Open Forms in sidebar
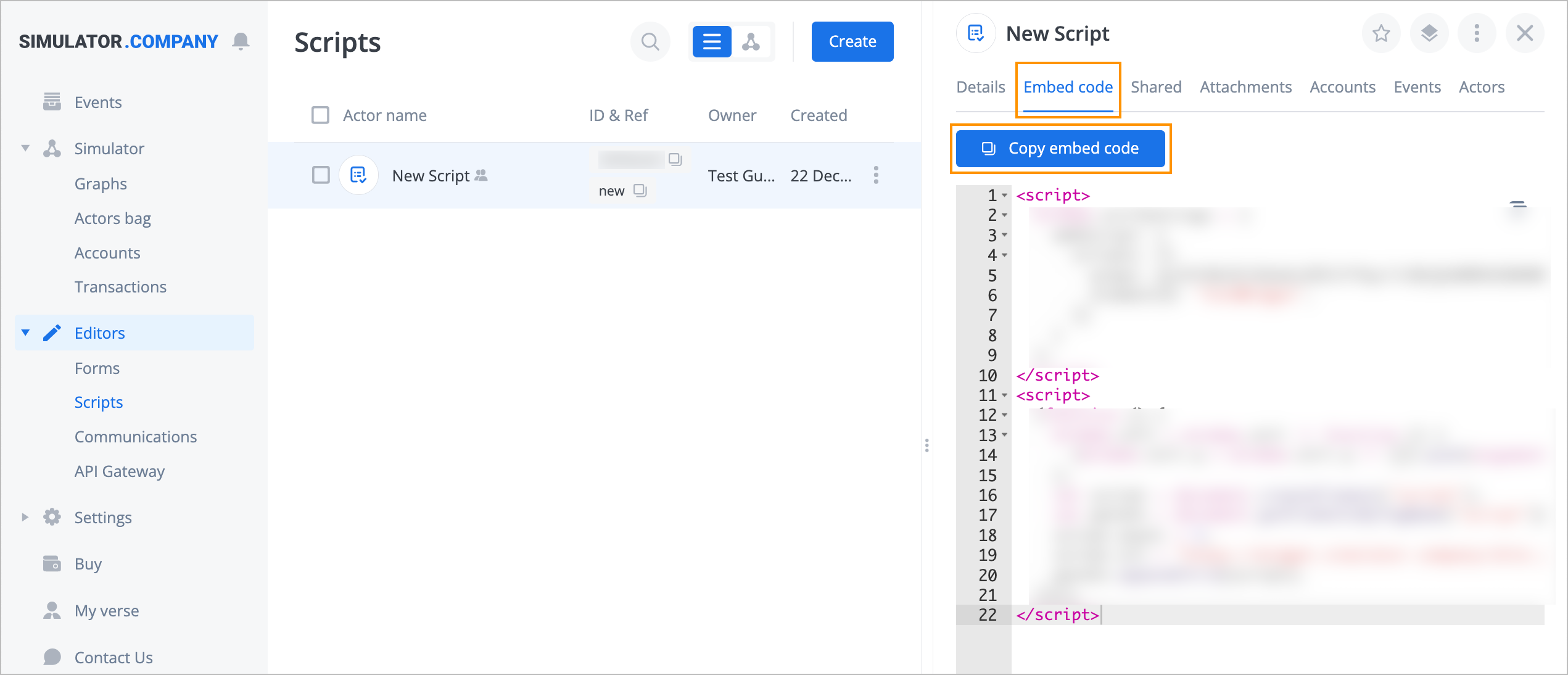 pyautogui.click(x=97, y=368)
